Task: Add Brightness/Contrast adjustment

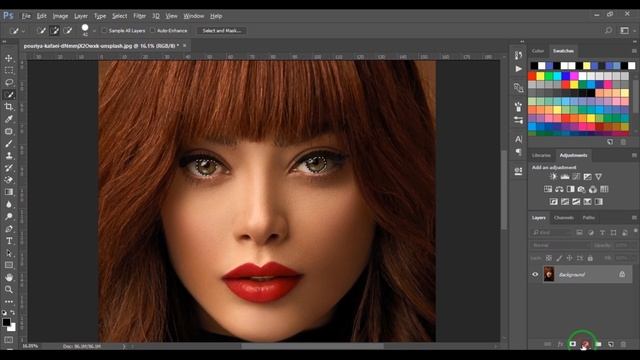Action: pos(553,177)
